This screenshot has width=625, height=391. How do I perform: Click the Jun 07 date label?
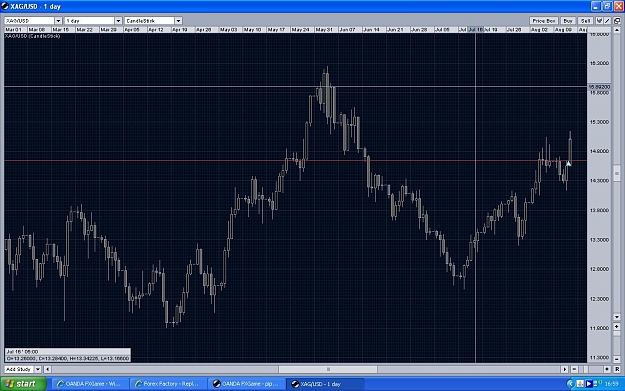[x=348, y=30]
